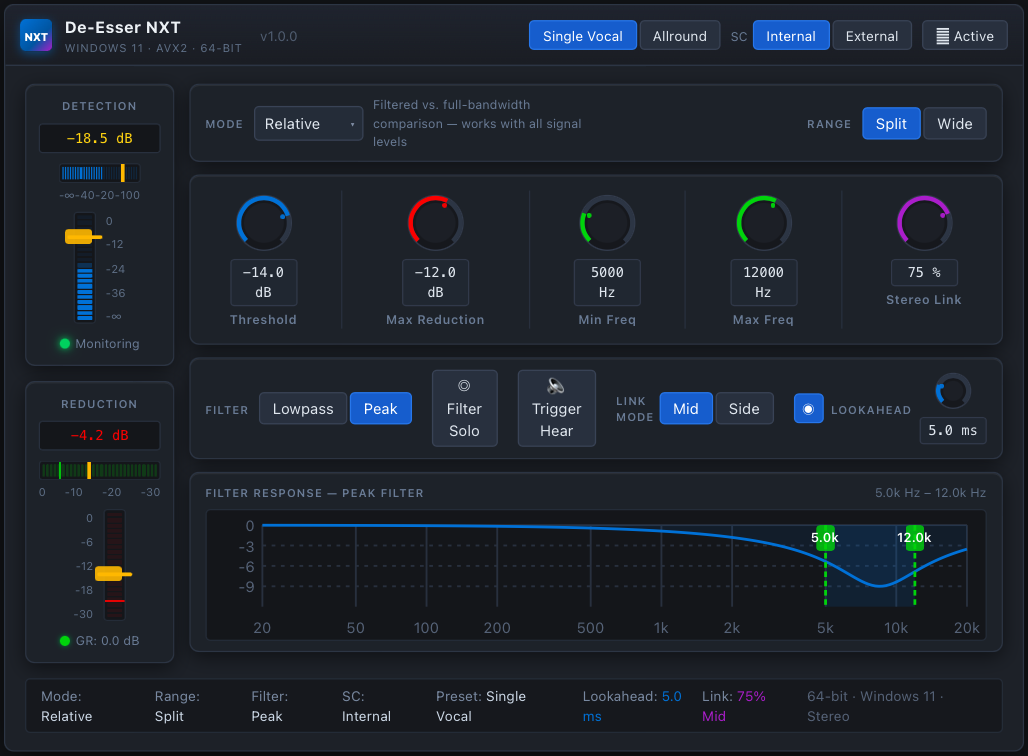
Task: Click the purple Stereo Link knob
Action: [924, 222]
